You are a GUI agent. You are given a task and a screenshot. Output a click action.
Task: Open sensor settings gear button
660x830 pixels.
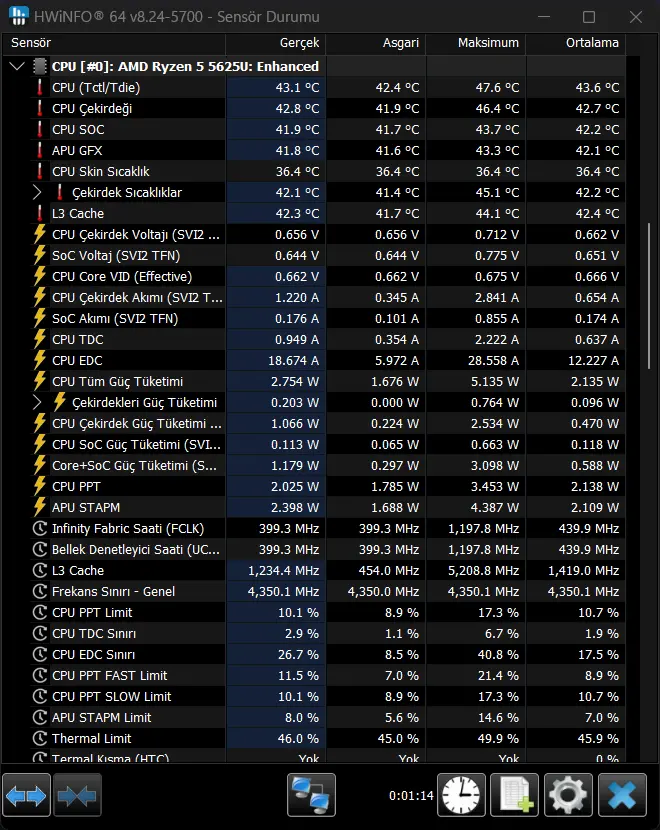[x=568, y=795]
